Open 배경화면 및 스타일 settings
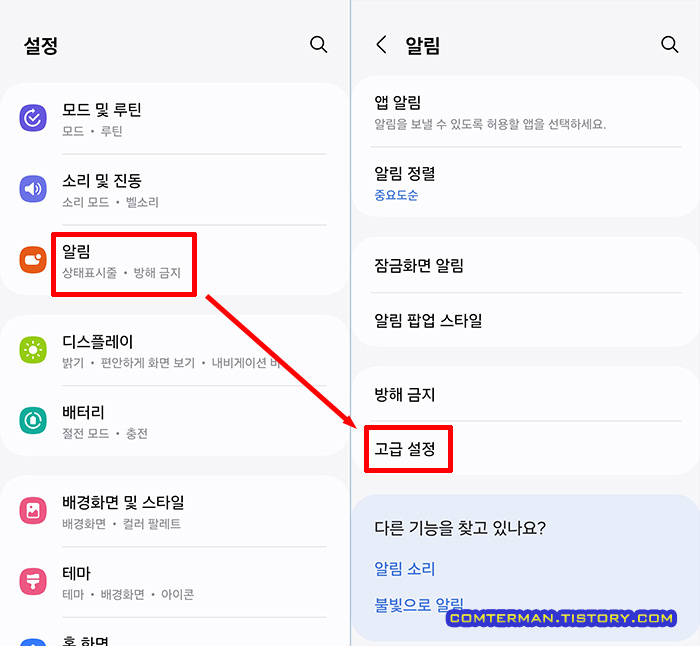The image size is (700, 646). (175, 511)
